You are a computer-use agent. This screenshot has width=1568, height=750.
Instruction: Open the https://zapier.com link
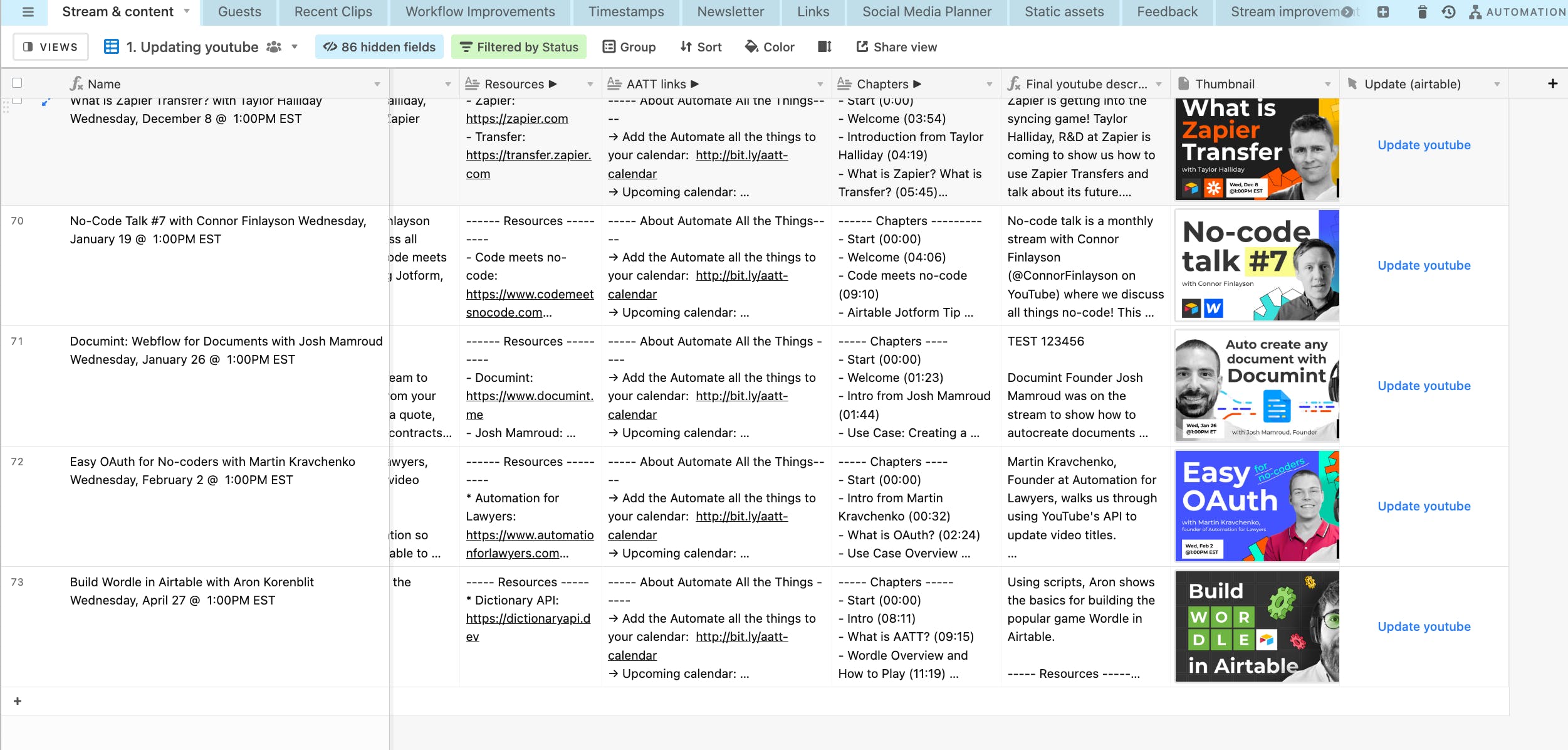click(x=517, y=119)
